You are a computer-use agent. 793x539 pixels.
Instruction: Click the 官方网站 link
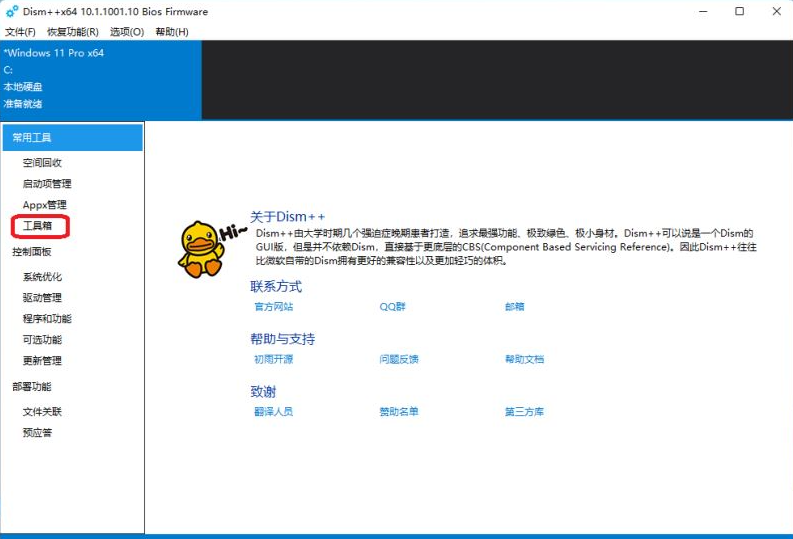click(x=273, y=307)
